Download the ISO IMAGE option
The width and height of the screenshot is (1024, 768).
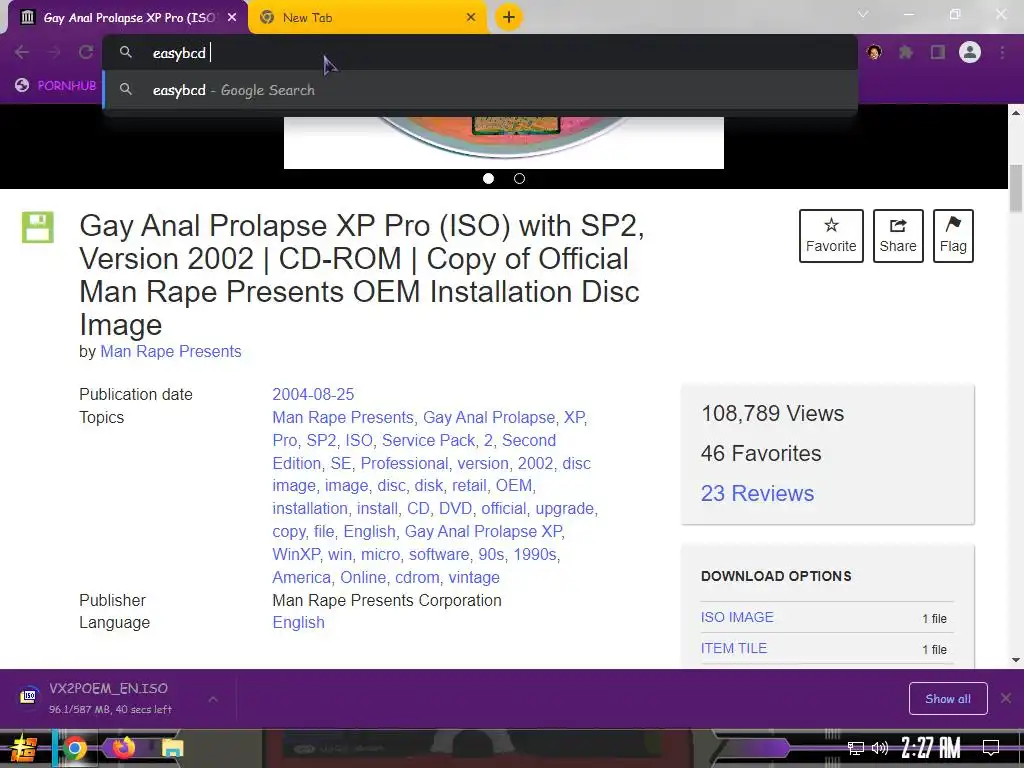737,617
